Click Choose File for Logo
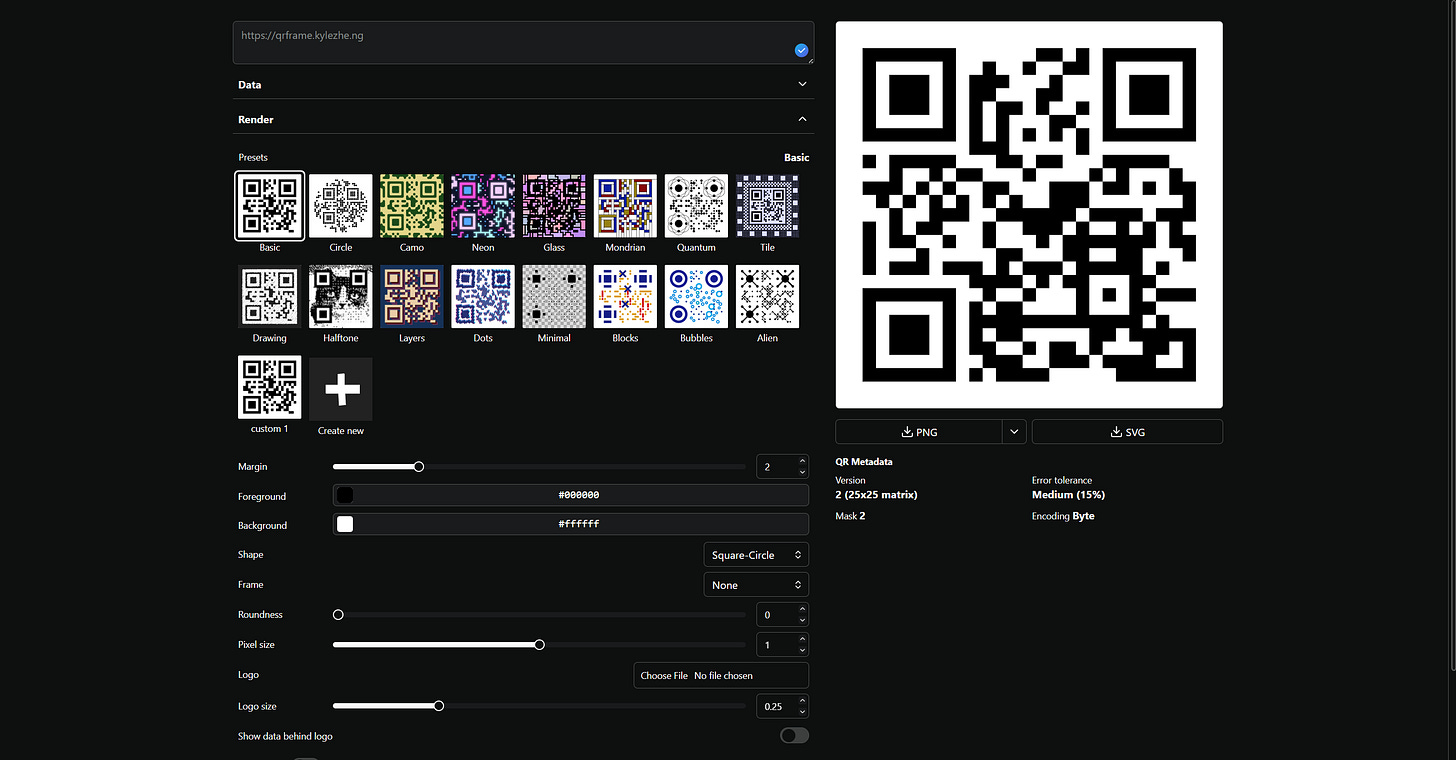The height and width of the screenshot is (760, 1456). coord(664,676)
